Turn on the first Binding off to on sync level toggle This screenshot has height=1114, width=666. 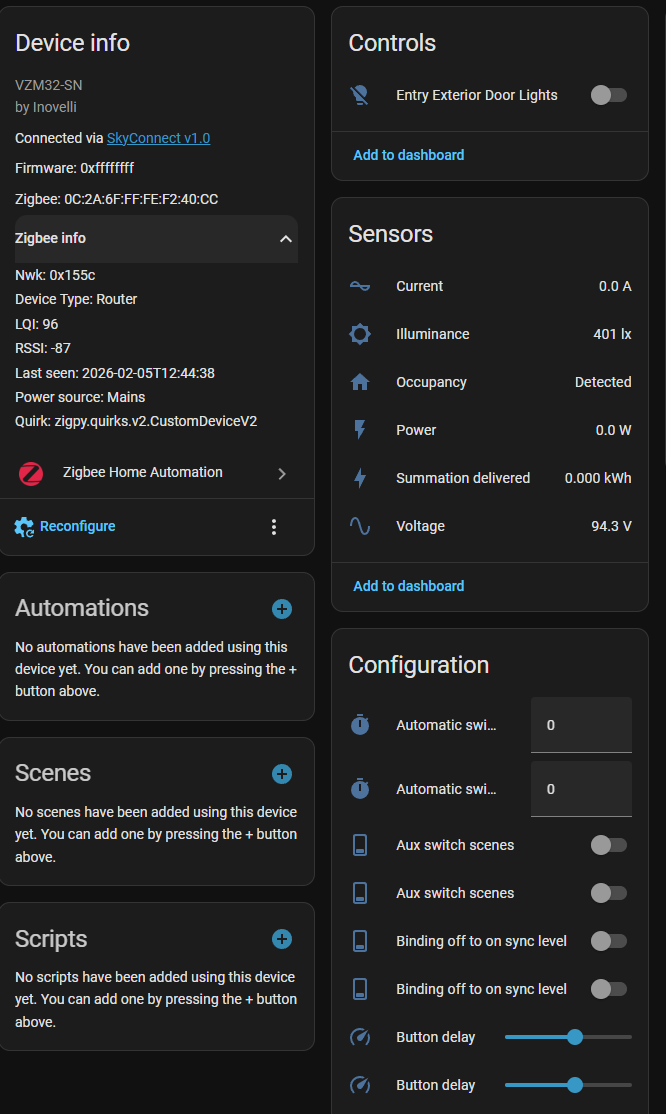pyautogui.click(x=608, y=941)
